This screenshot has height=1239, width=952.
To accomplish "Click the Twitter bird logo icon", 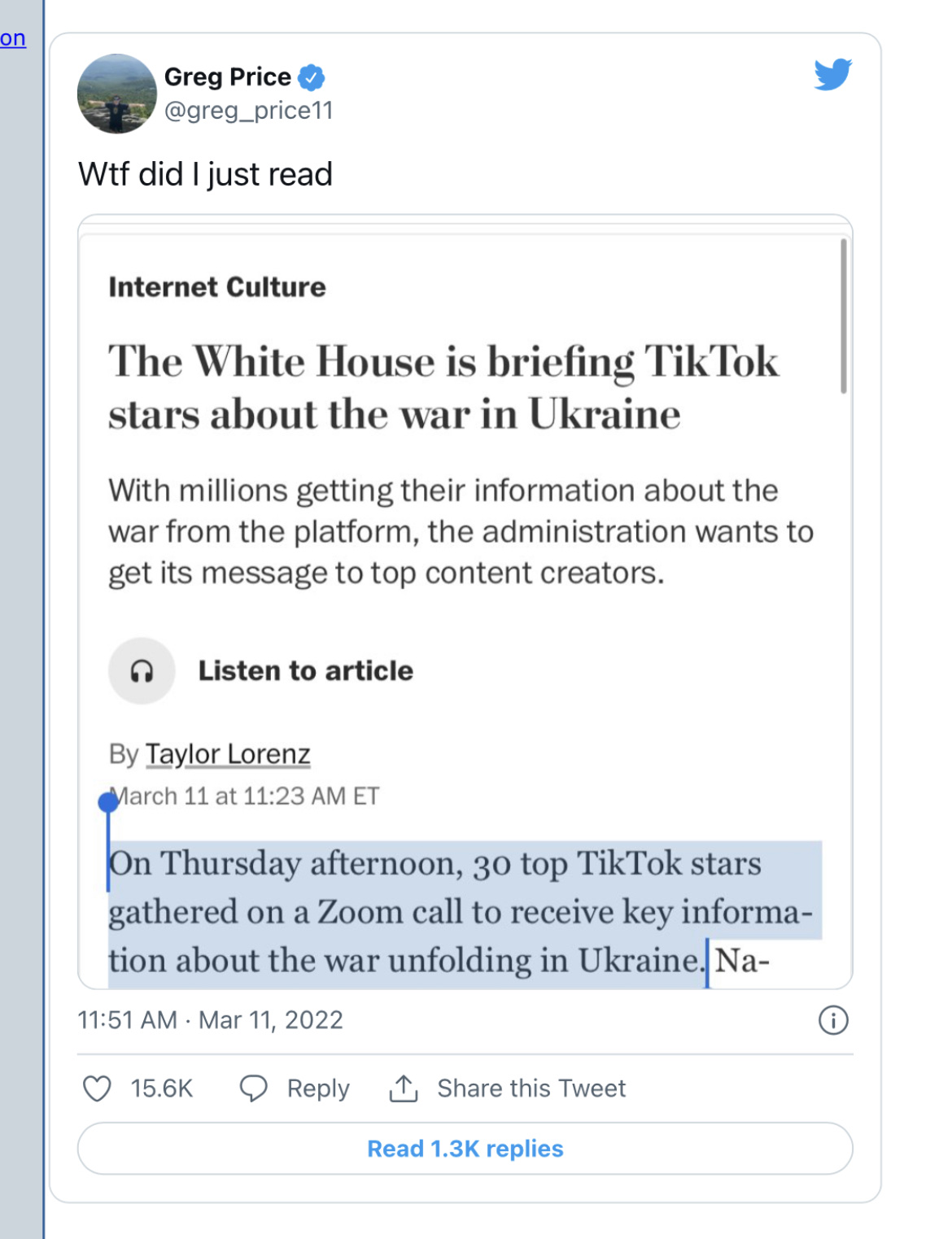I will tap(832, 74).
